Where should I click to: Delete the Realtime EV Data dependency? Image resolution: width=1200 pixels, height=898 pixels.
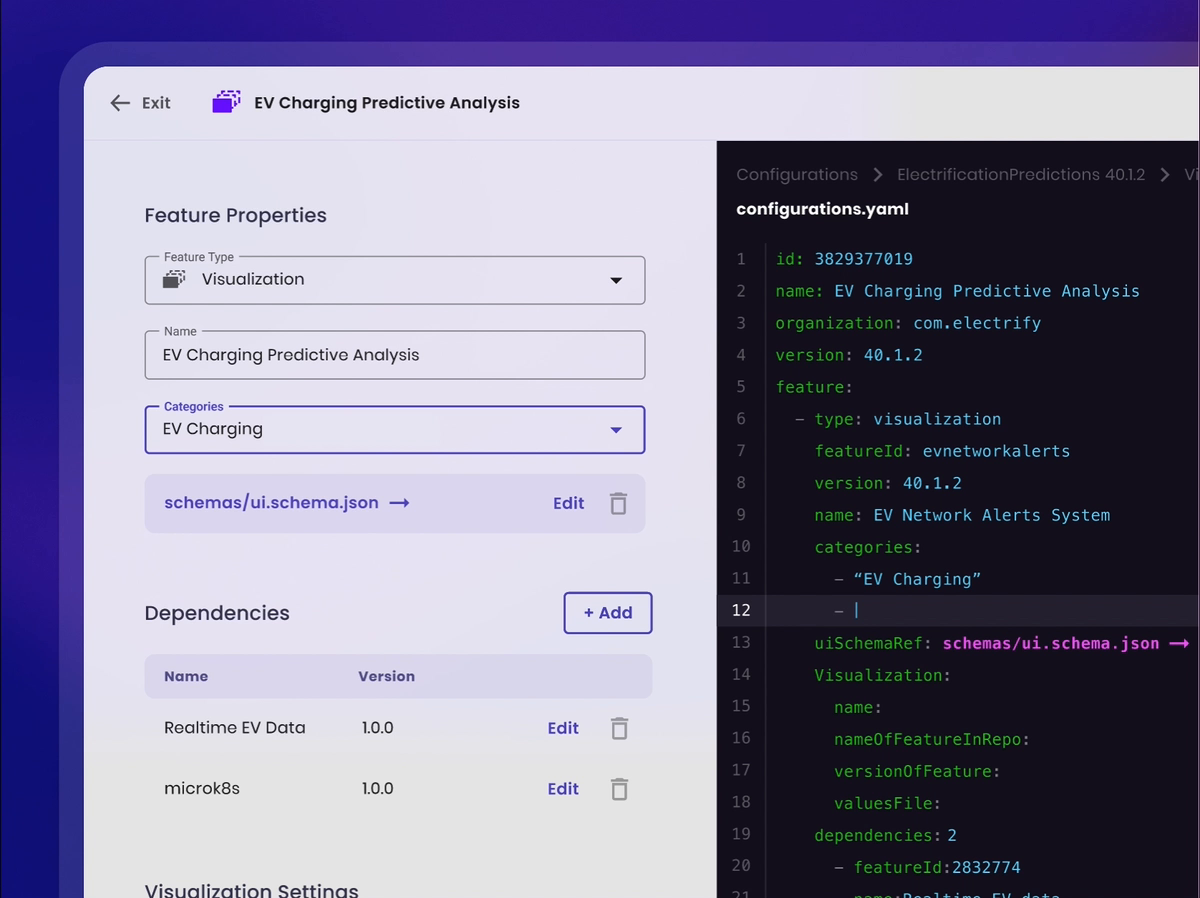coord(619,728)
